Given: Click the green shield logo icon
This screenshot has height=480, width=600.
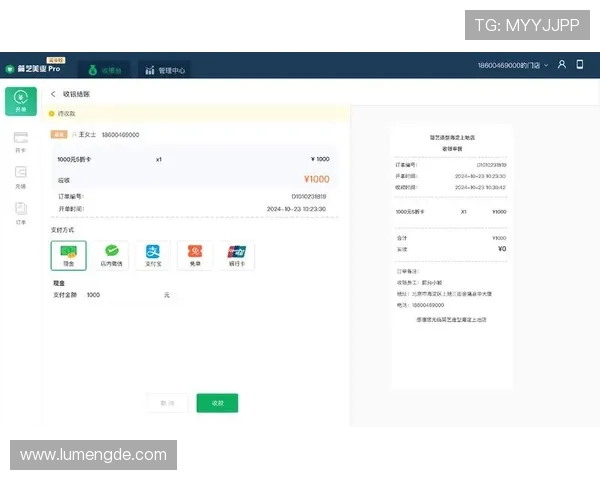Looking at the screenshot, I should pos(10,69).
